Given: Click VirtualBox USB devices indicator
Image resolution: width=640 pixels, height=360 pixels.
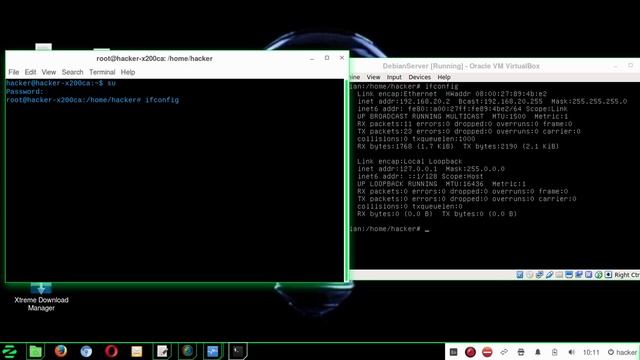Looking at the screenshot, I should (549, 275).
